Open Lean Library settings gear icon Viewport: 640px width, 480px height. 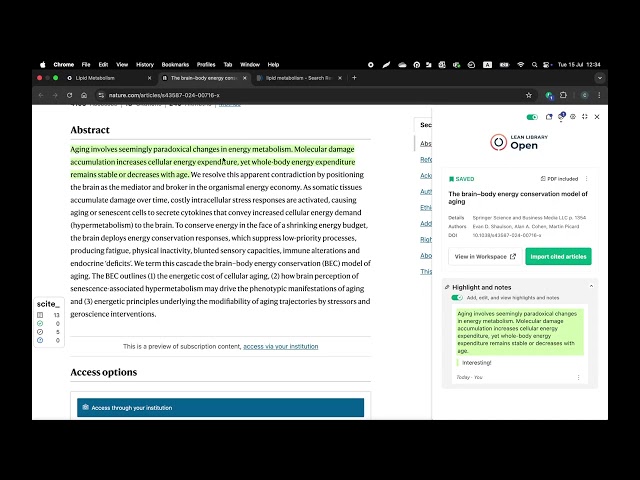(573, 117)
